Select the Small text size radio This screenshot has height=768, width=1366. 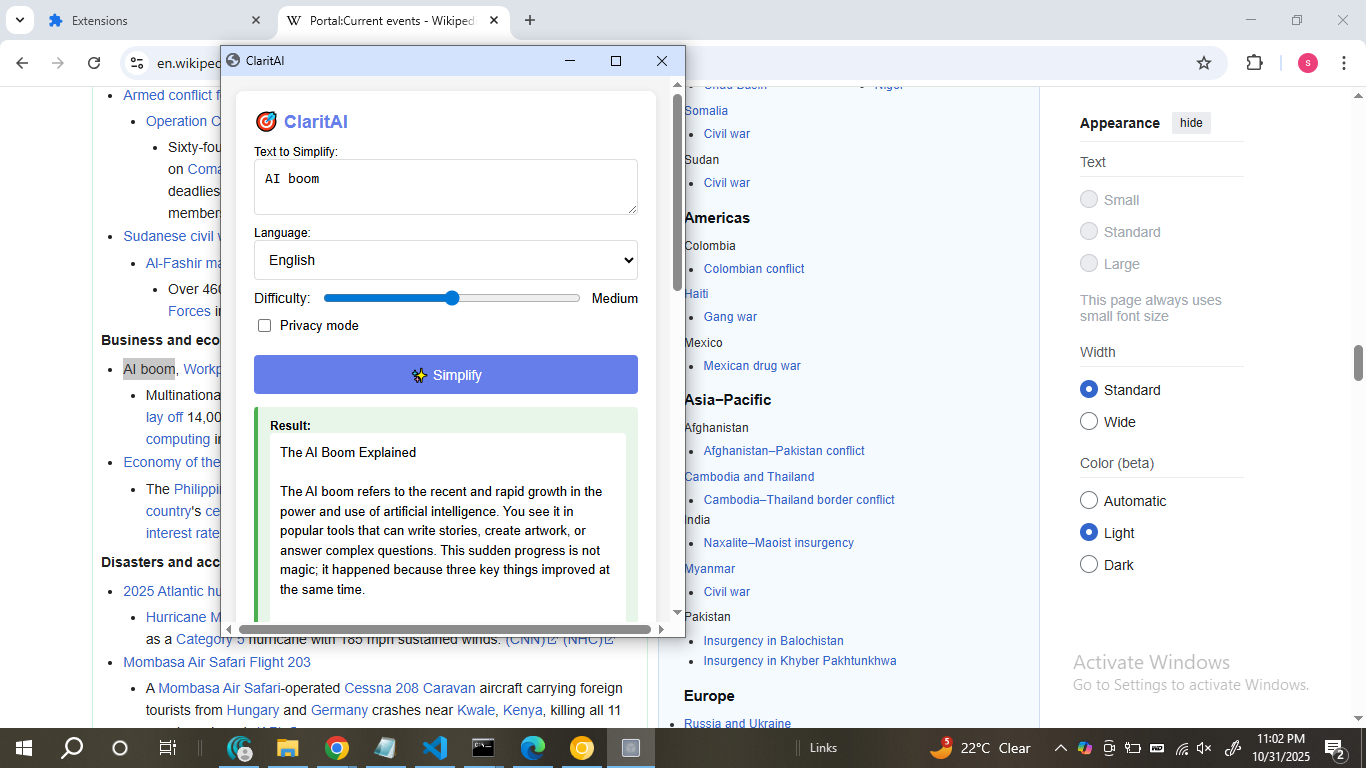point(1089,199)
